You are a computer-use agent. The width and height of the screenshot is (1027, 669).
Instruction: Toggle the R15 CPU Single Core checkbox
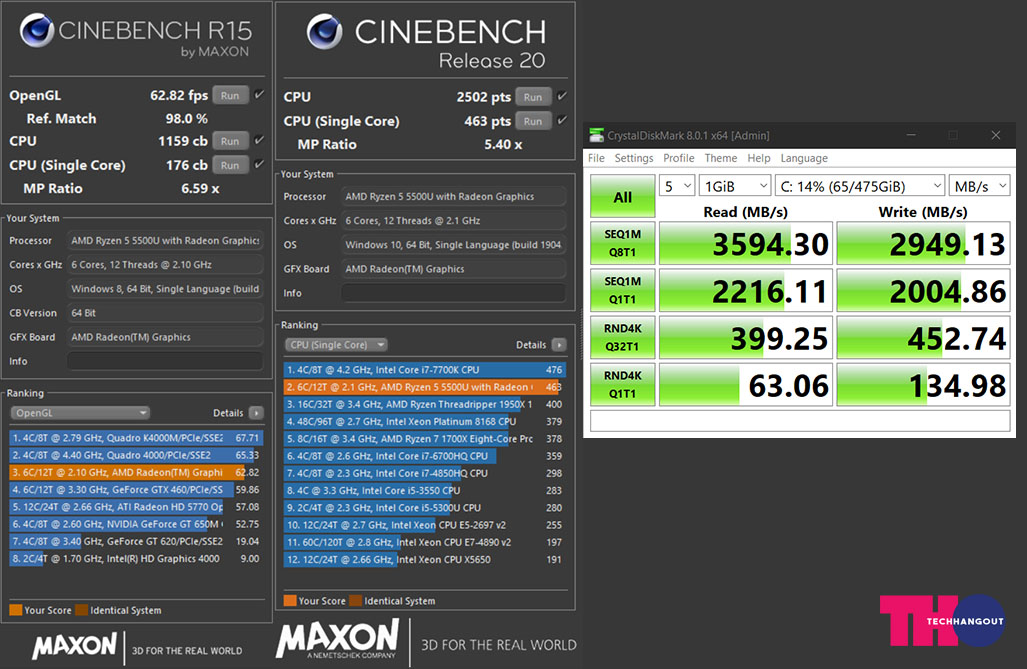coord(259,164)
